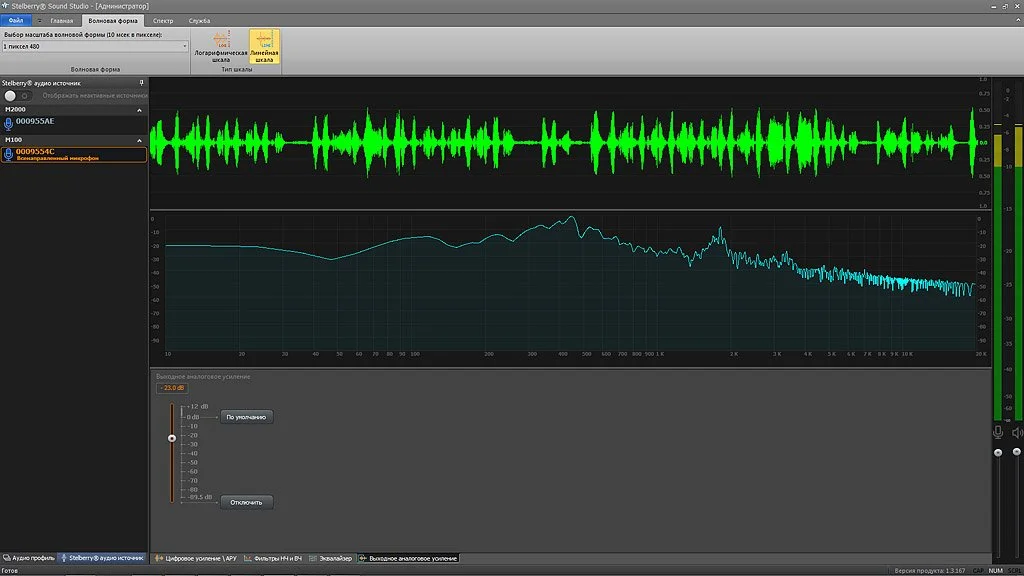
Task: Open the Stelberry аудио источник bottom tab
Action: point(102,558)
